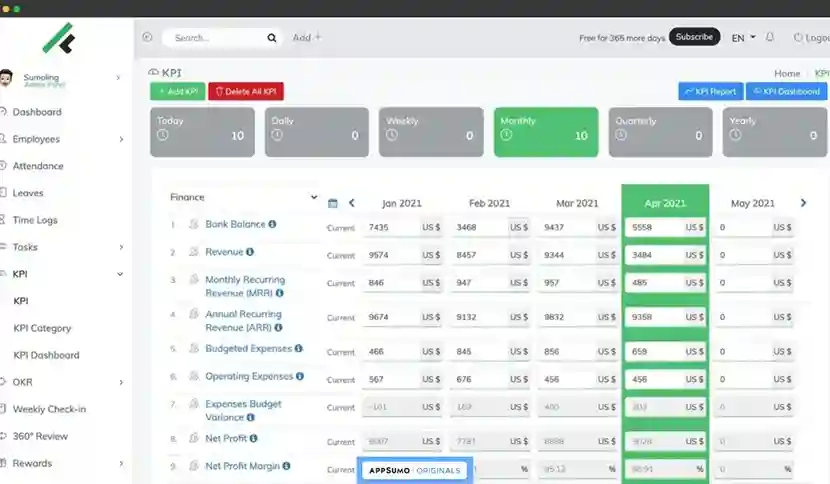Edit the Revenue Jan 2021 value 9574
This screenshot has width=830, height=484.
pyautogui.click(x=391, y=255)
